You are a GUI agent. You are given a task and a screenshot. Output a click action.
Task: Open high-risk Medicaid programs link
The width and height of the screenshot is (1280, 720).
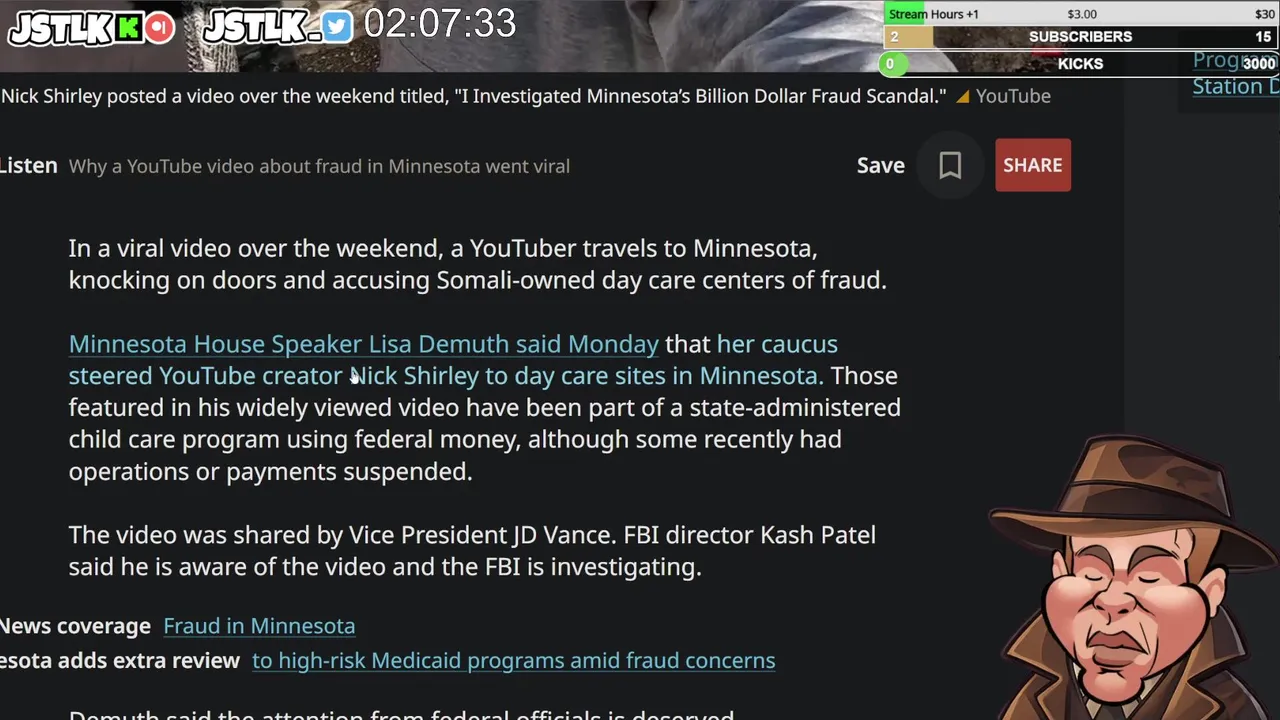(x=514, y=661)
